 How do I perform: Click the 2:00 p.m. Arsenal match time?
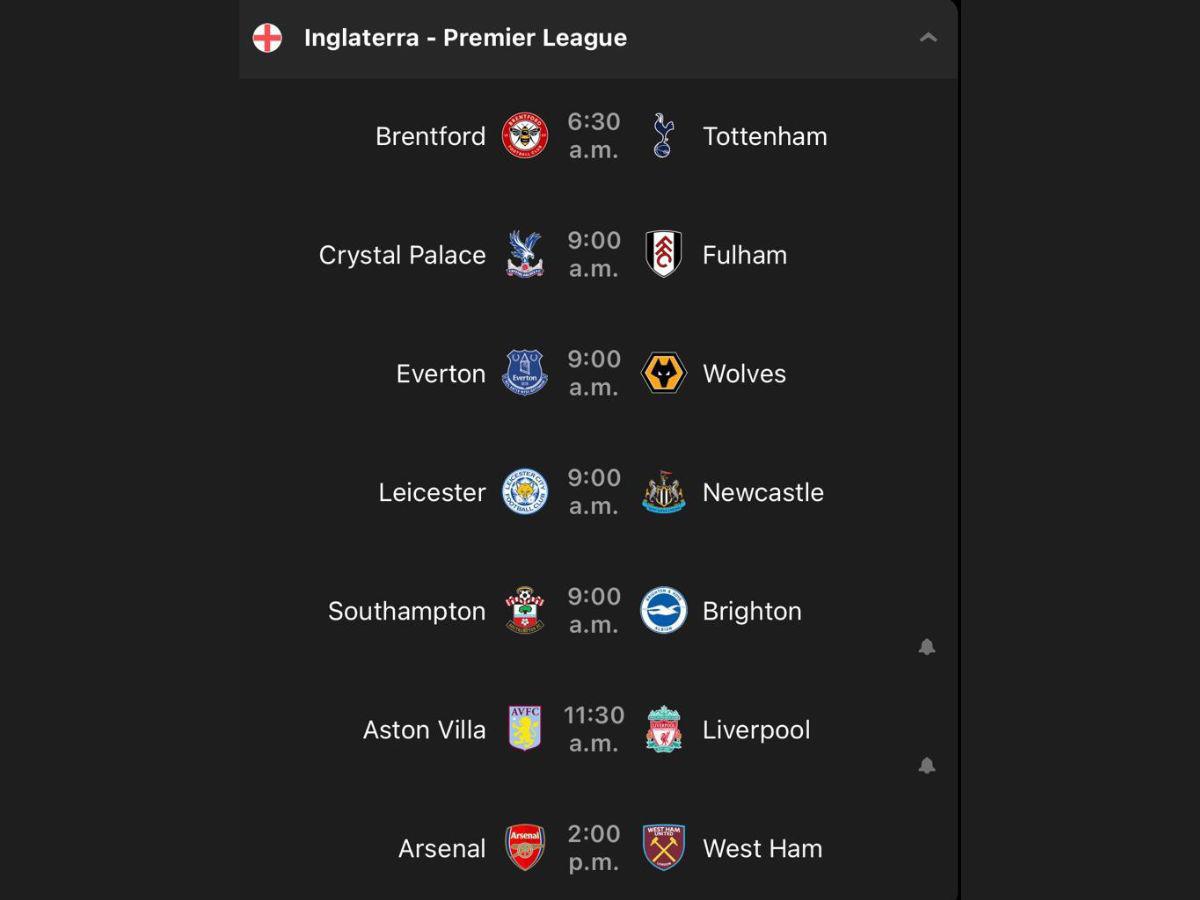tap(594, 848)
